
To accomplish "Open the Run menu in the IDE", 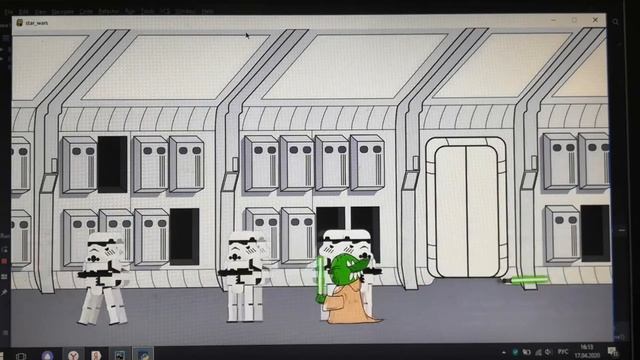I will click(x=130, y=12).
